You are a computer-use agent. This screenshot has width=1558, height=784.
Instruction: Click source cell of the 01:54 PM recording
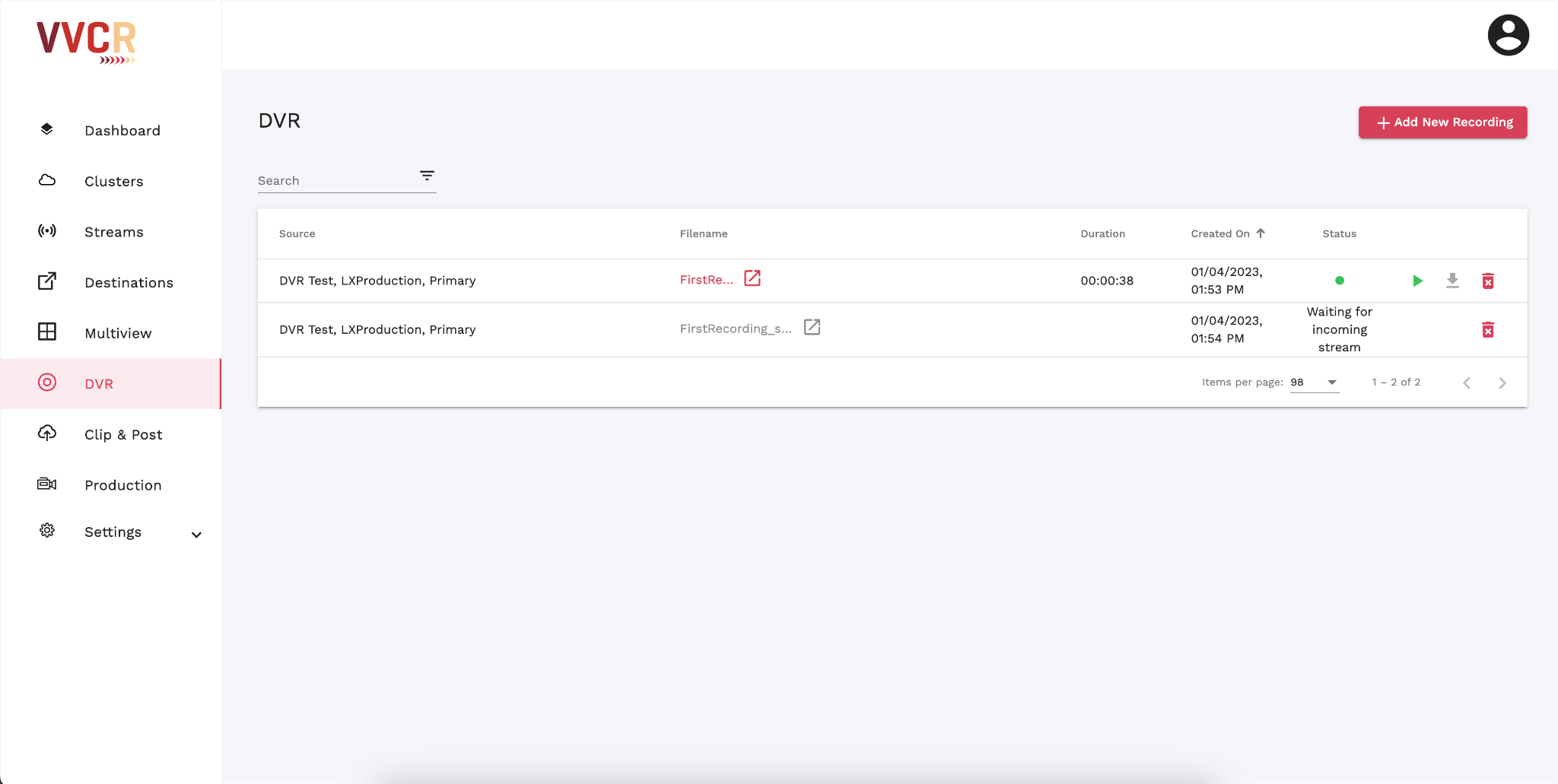pyautogui.click(x=377, y=329)
